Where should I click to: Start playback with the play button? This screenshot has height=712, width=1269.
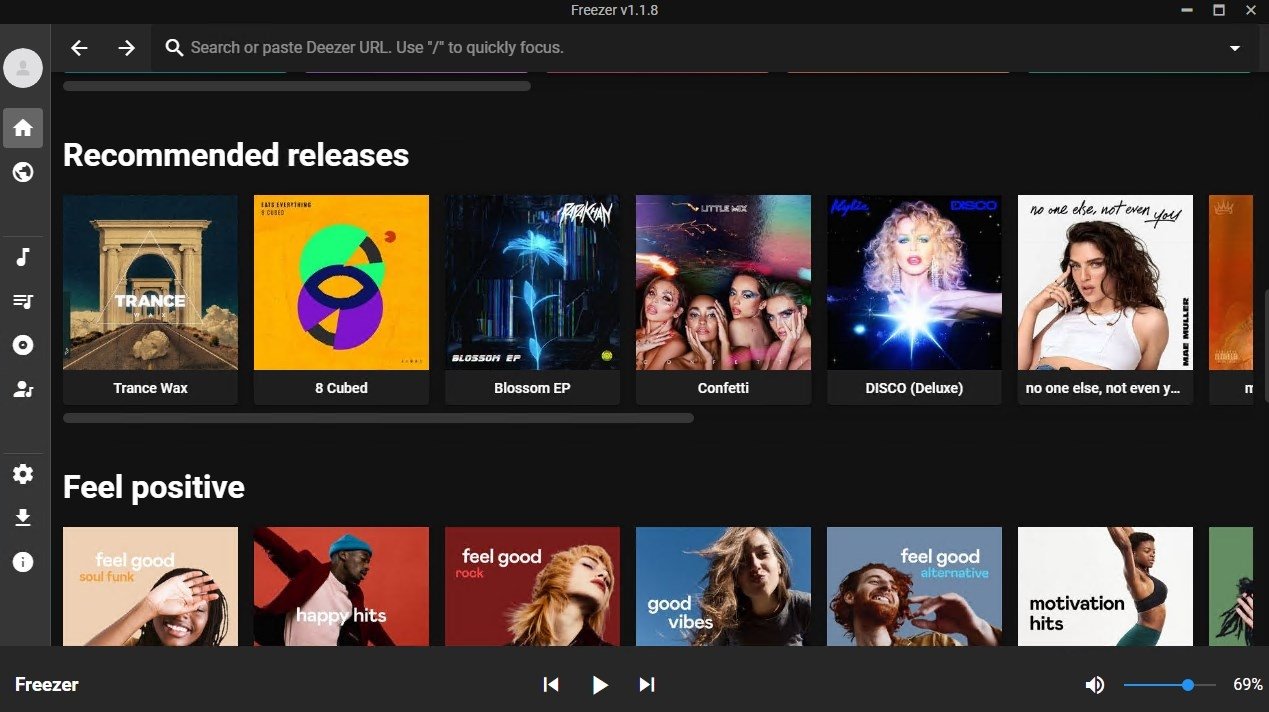point(599,684)
